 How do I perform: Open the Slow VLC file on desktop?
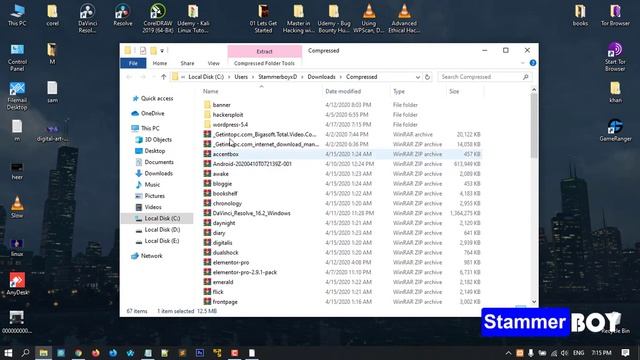[17, 207]
